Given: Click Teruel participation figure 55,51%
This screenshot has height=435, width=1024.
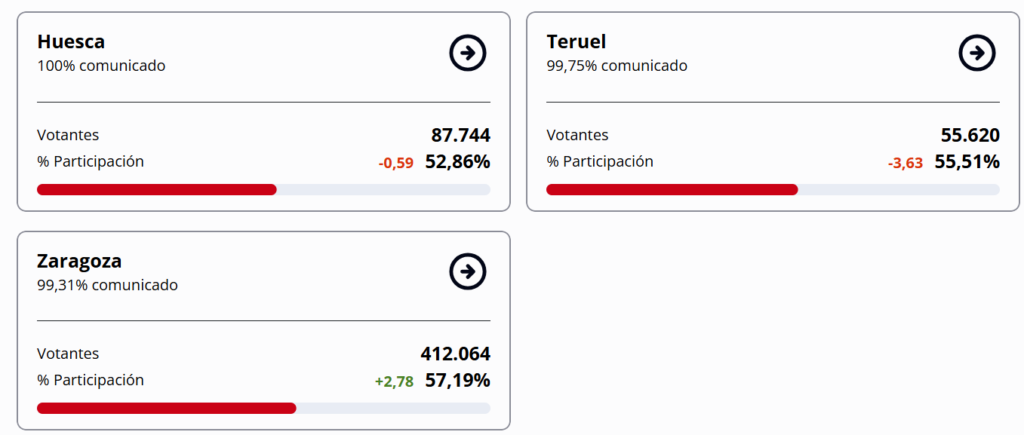Looking at the screenshot, I should pos(967,162).
